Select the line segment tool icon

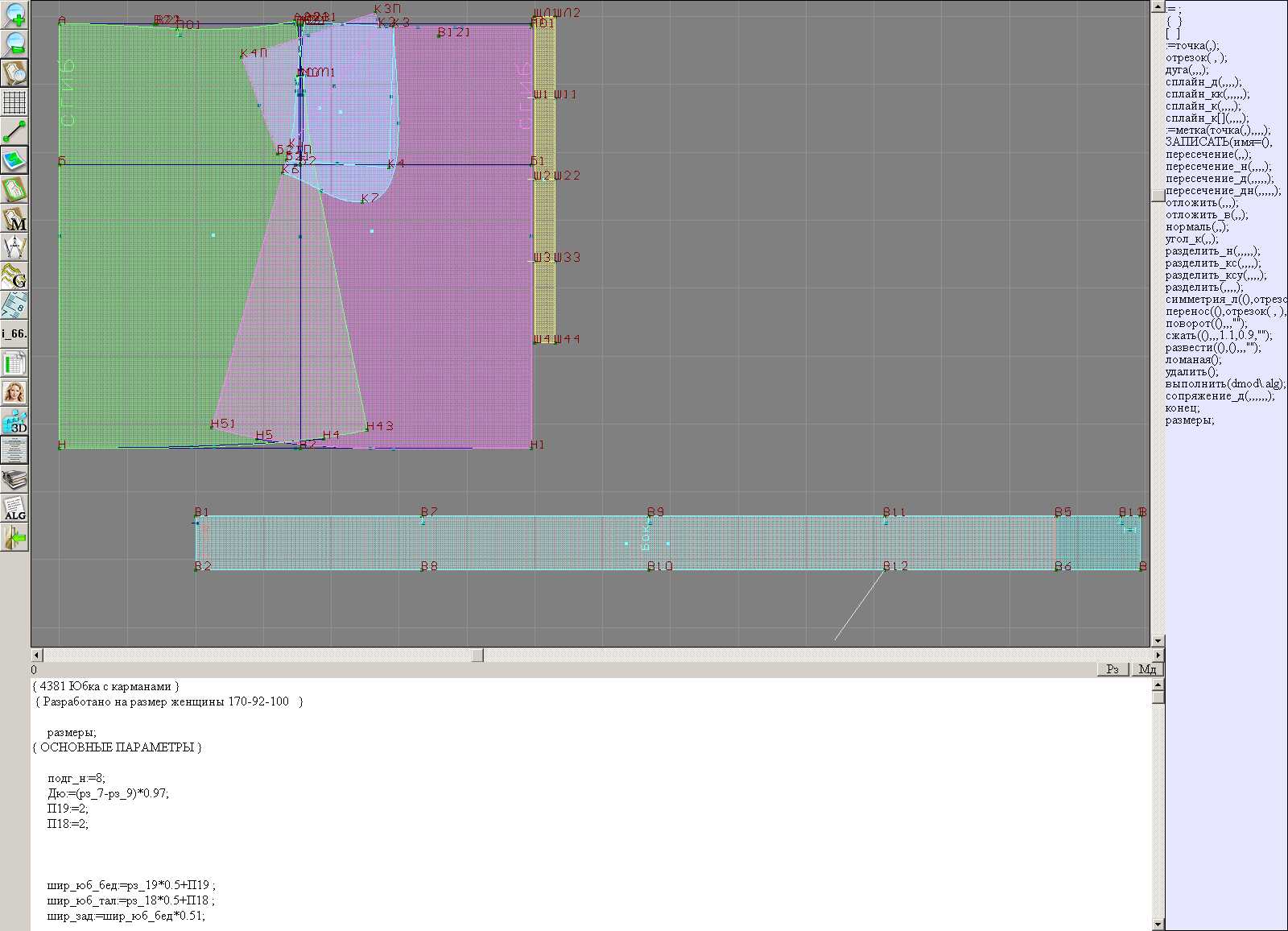14,131
